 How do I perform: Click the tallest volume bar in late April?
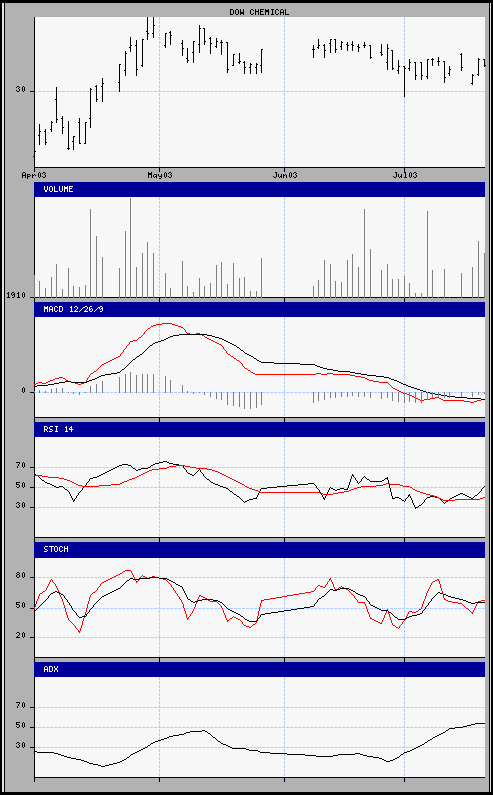130,247
